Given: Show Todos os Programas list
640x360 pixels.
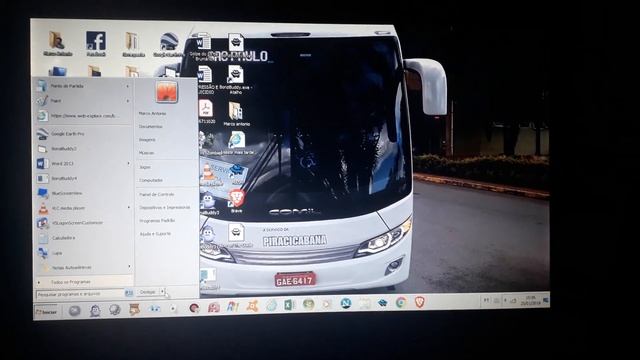Looking at the screenshot, I should pyautogui.click(x=84, y=282).
